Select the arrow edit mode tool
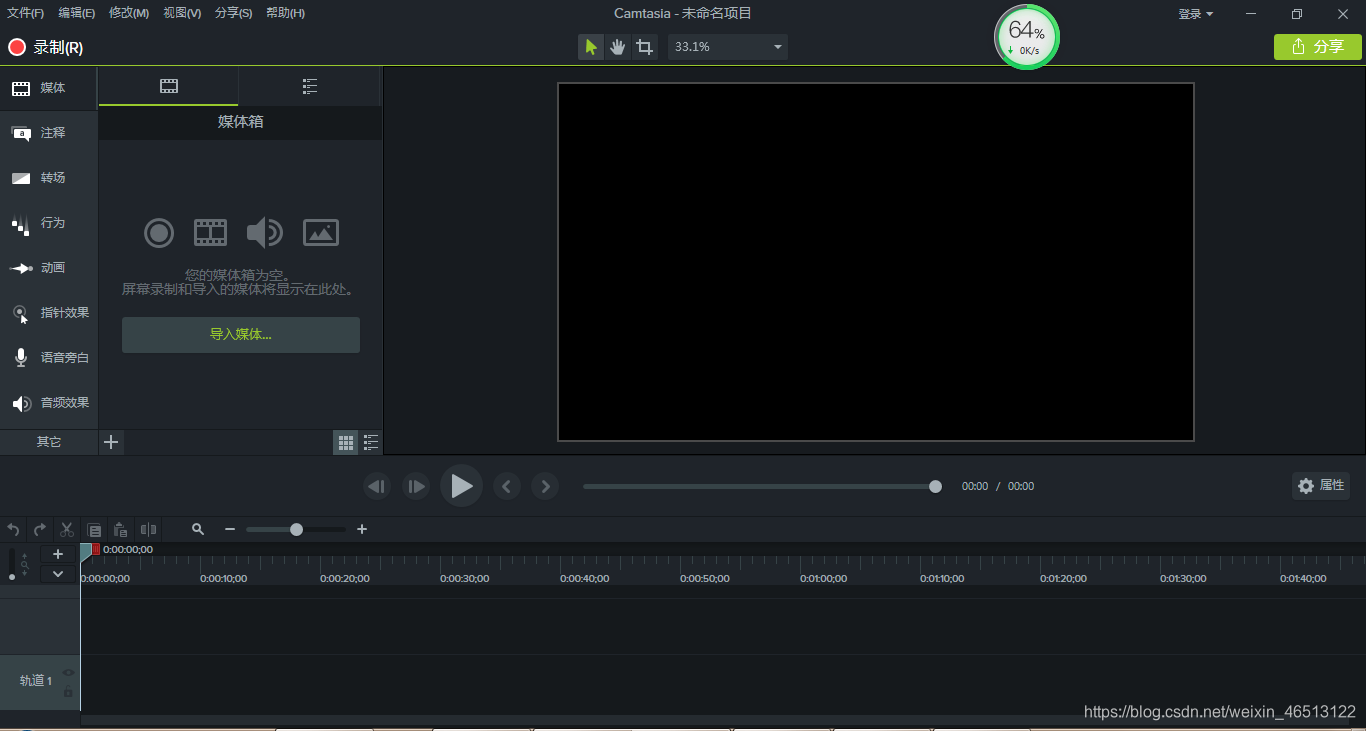Image resolution: width=1366 pixels, height=731 pixels. [591, 47]
